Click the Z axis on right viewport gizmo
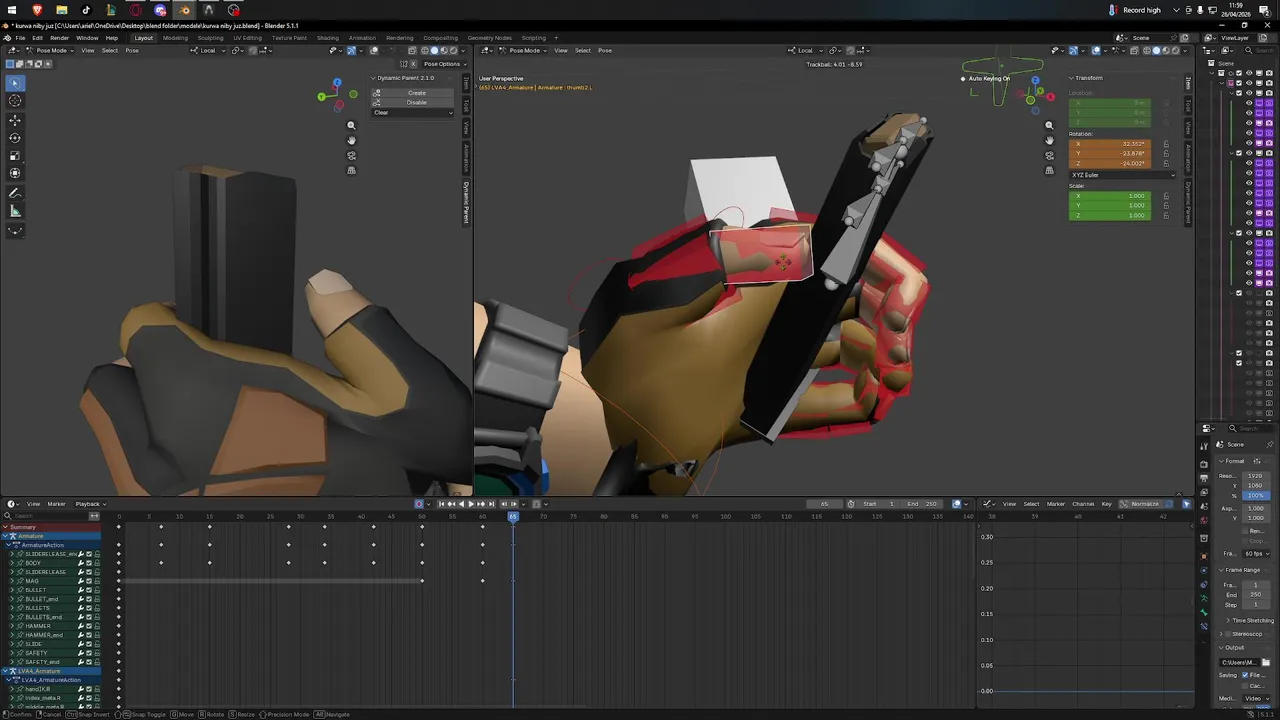1280x720 pixels. pyautogui.click(x=1035, y=80)
